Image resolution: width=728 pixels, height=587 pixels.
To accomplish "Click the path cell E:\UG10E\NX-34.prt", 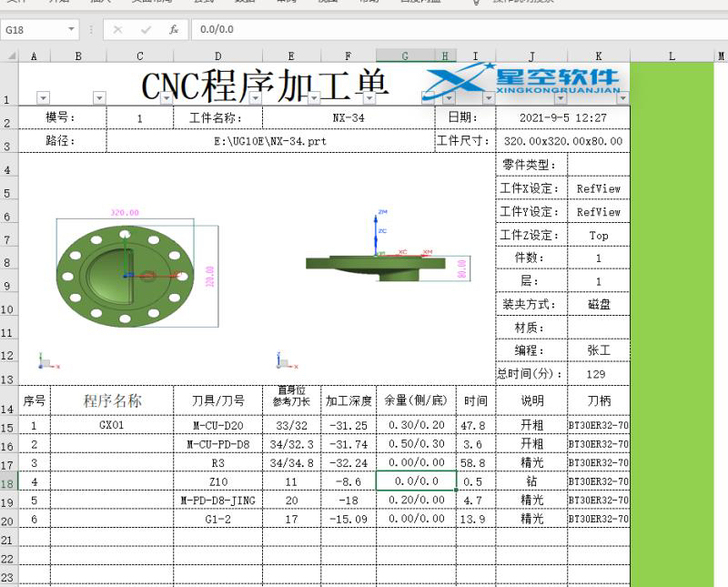I will (270, 141).
